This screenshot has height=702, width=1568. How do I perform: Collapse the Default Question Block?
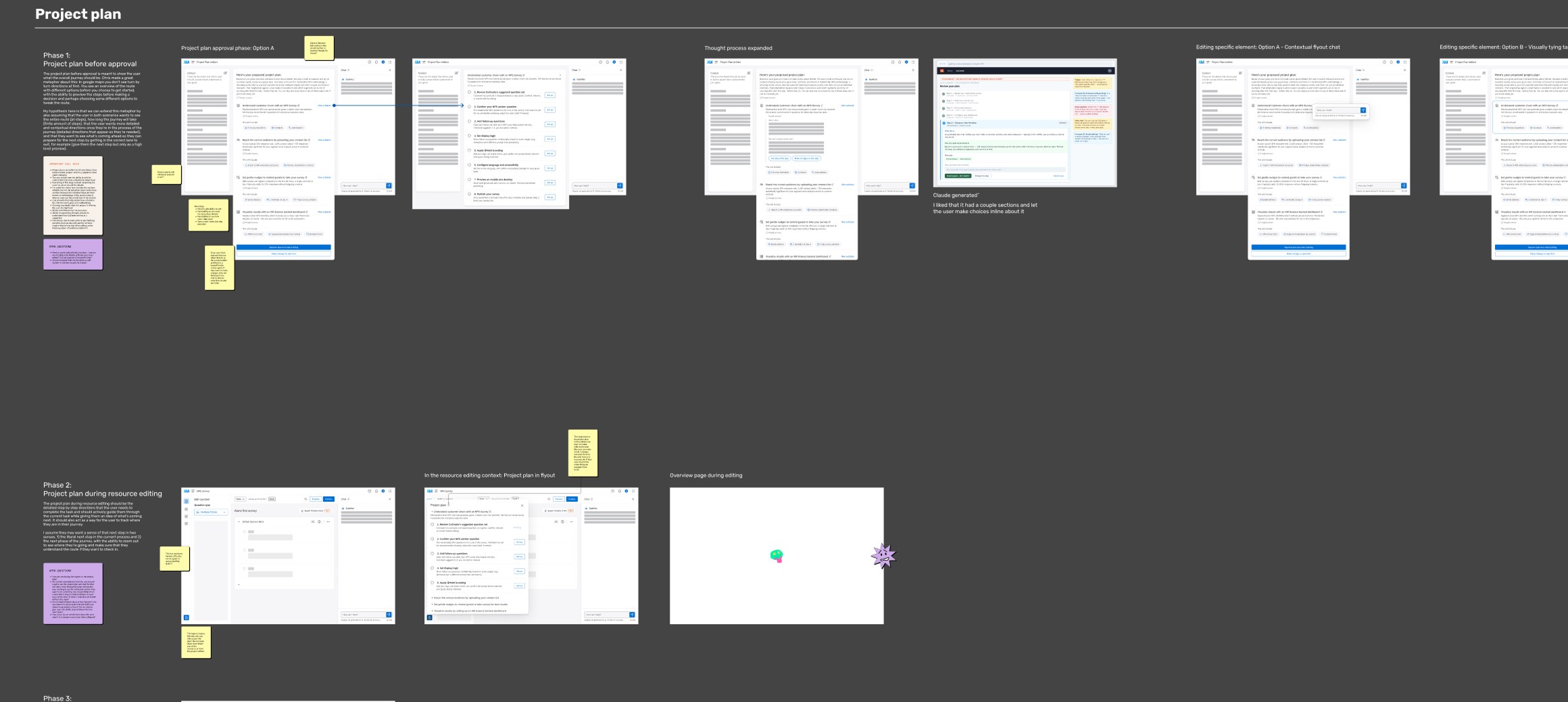tap(239, 521)
